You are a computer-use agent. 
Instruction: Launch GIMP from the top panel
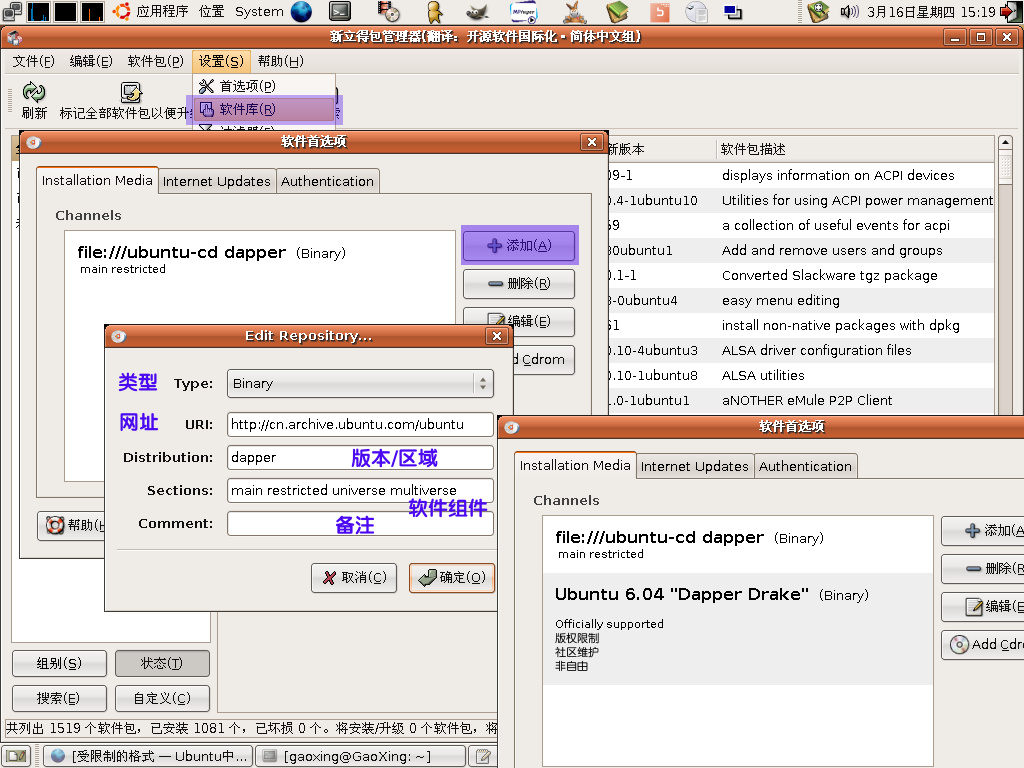click(477, 11)
